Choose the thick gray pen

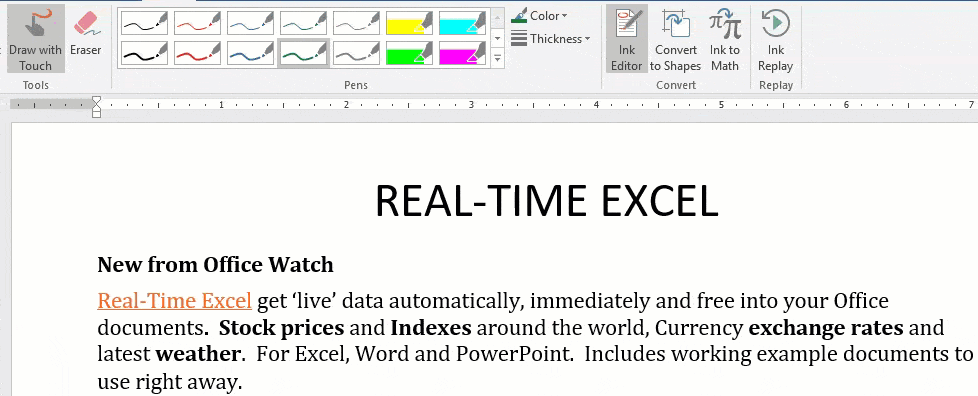(x=356, y=52)
